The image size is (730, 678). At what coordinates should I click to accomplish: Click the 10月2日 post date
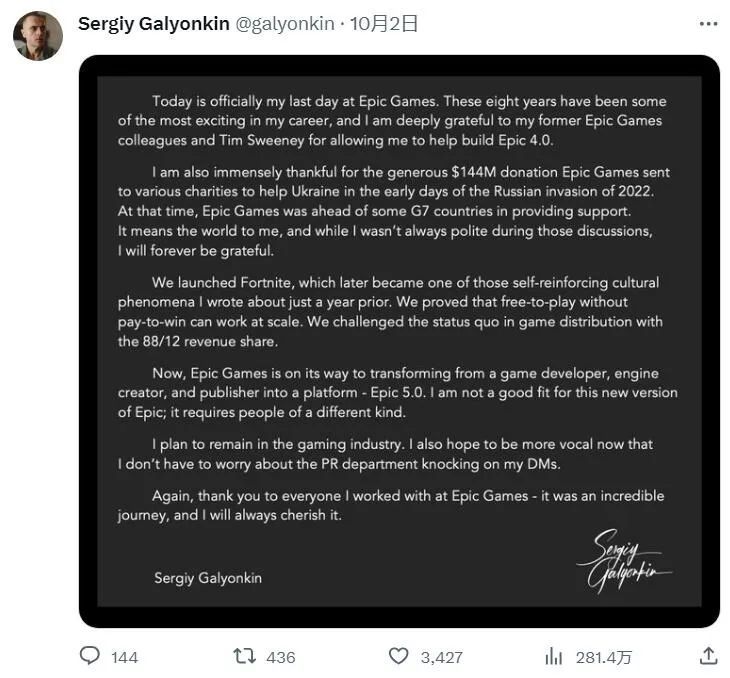tap(384, 24)
